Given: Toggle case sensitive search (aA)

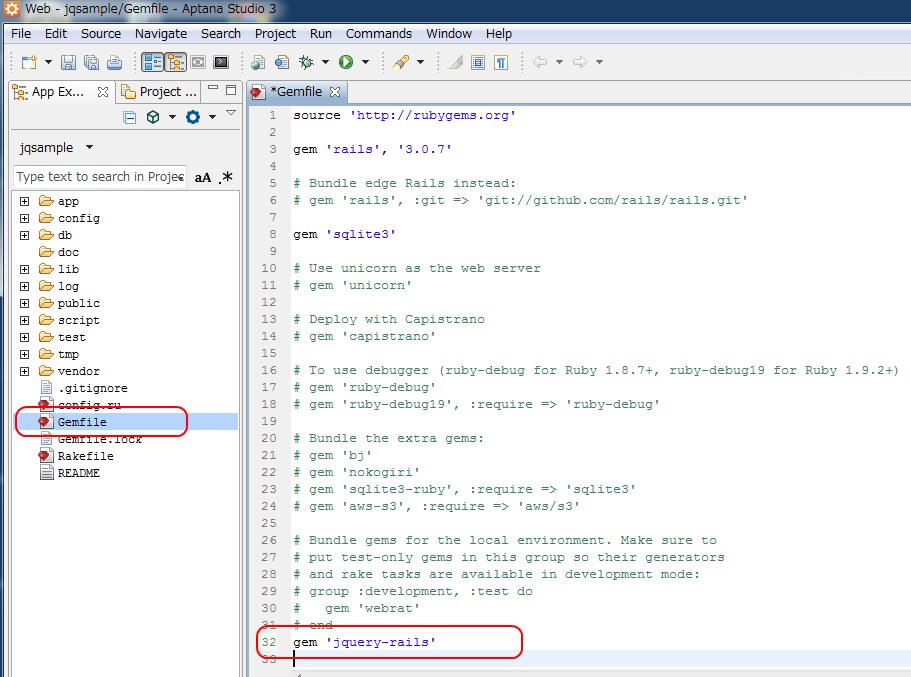Looking at the screenshot, I should (203, 177).
